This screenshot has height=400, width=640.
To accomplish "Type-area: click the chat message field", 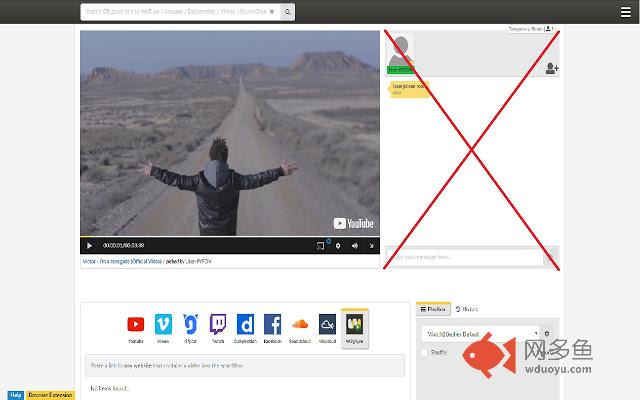I will coord(464,257).
